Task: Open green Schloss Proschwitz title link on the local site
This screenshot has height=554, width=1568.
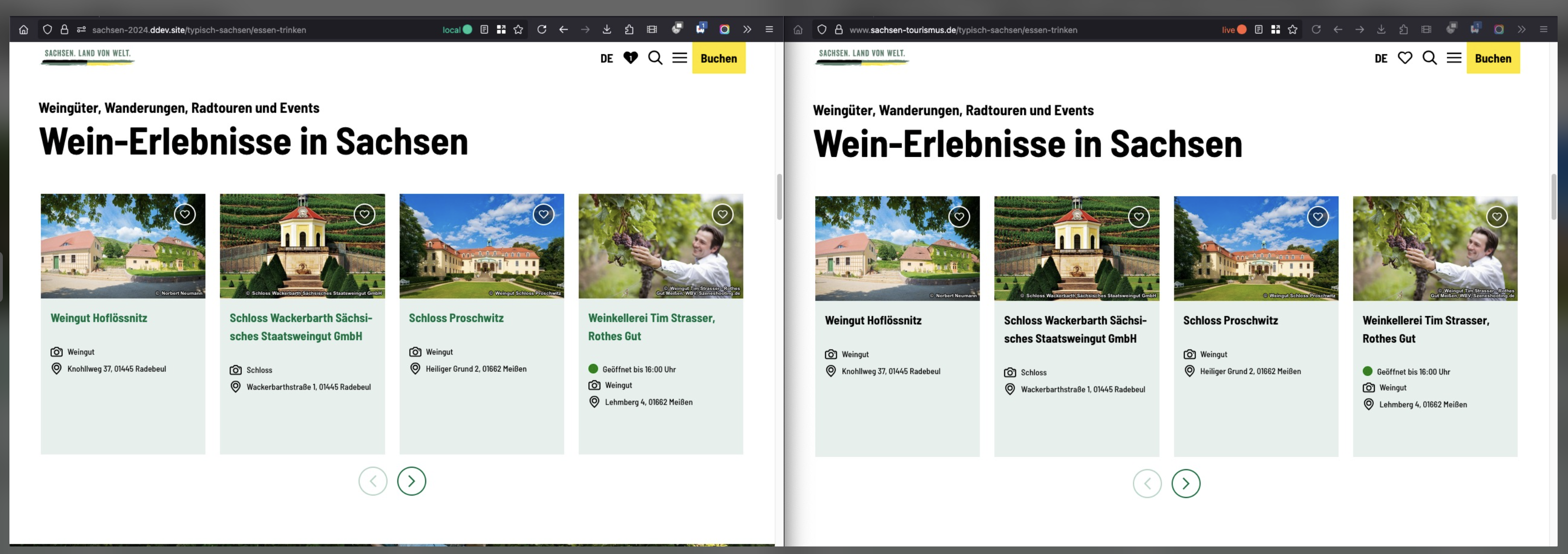Action: coord(456,318)
